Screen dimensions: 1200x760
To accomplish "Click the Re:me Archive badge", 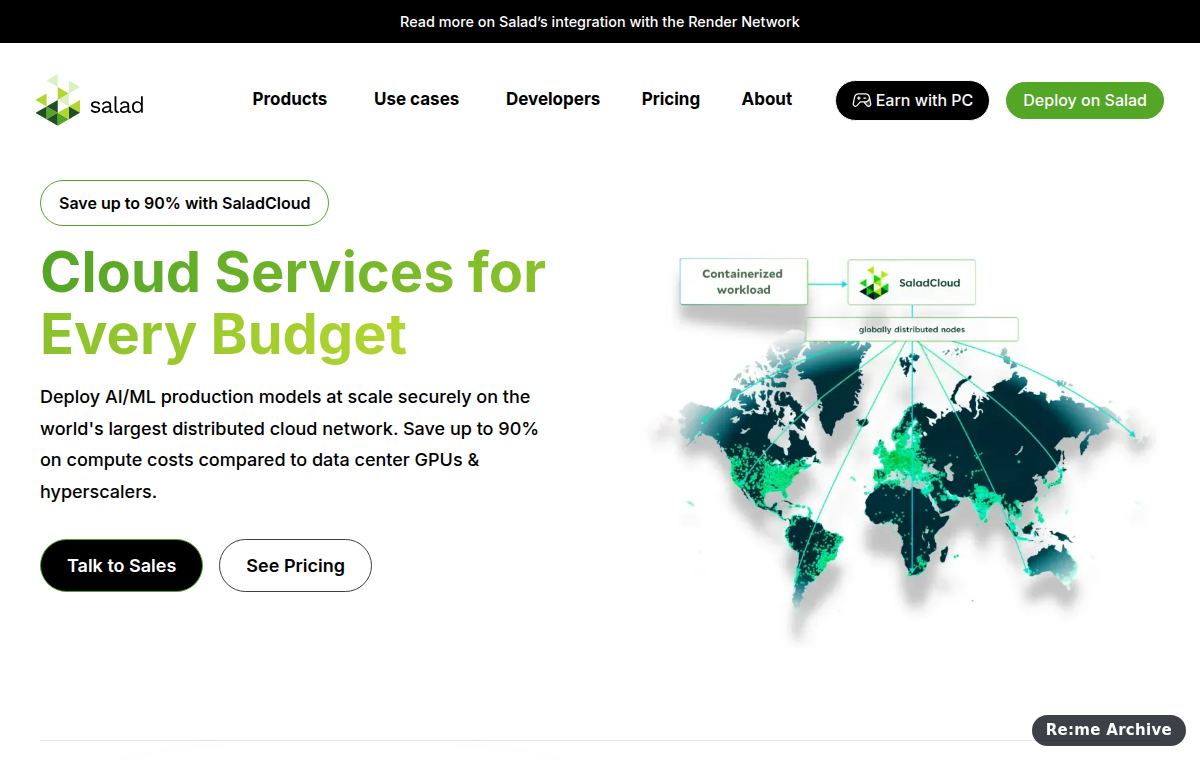I will tap(1109, 730).
